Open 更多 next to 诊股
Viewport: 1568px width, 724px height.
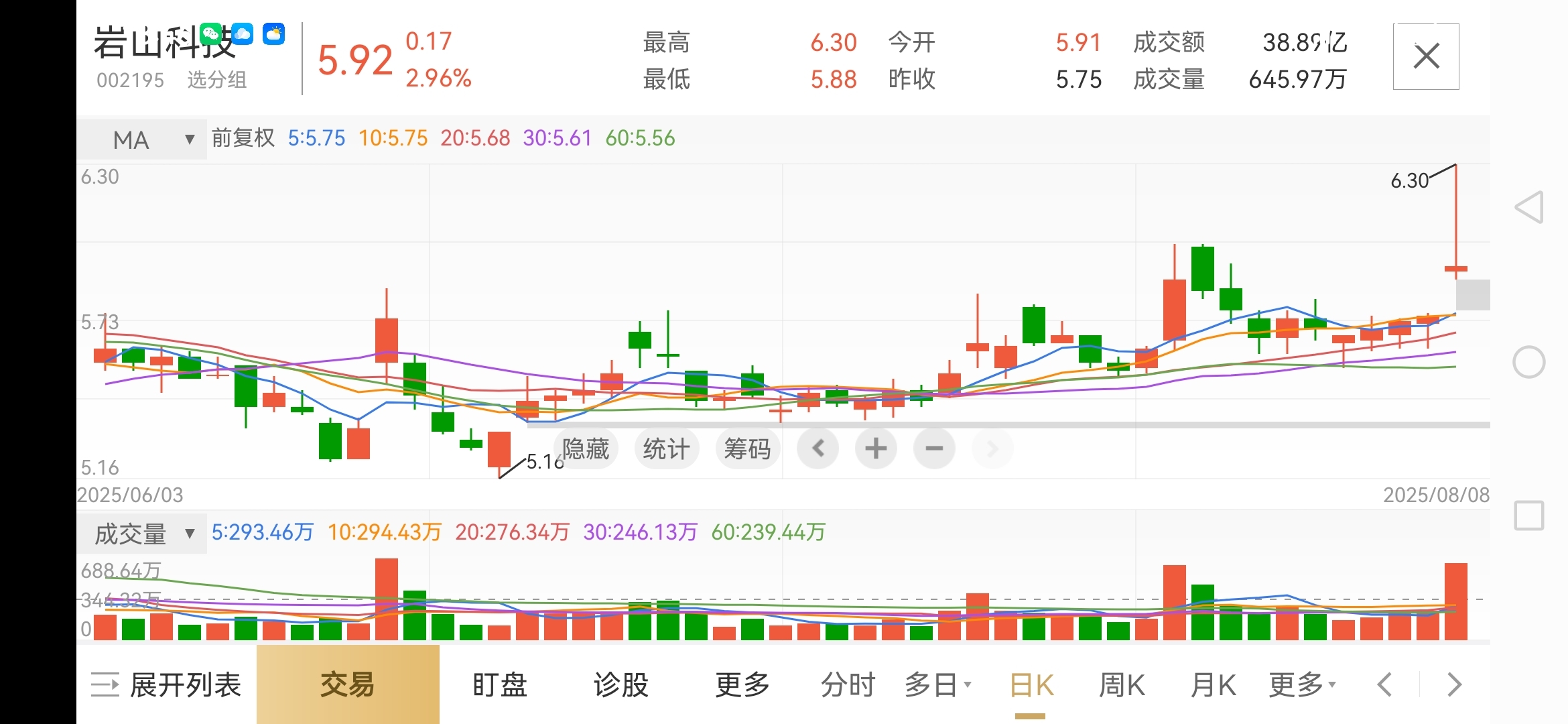pos(742,685)
